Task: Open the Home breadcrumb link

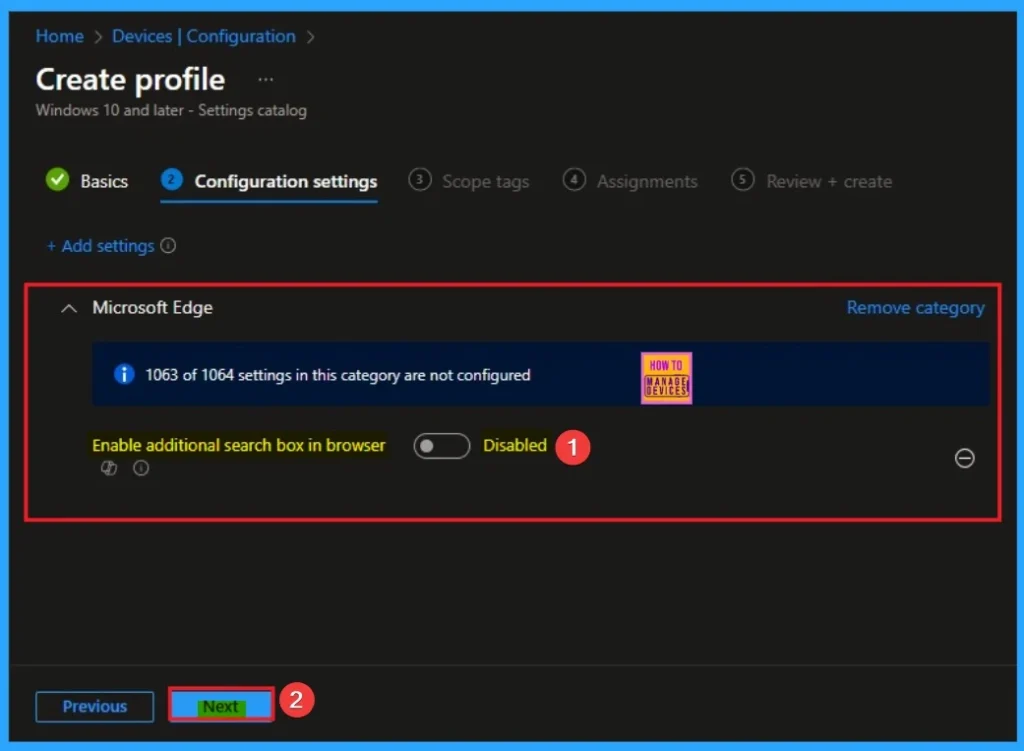Action: 59,36
